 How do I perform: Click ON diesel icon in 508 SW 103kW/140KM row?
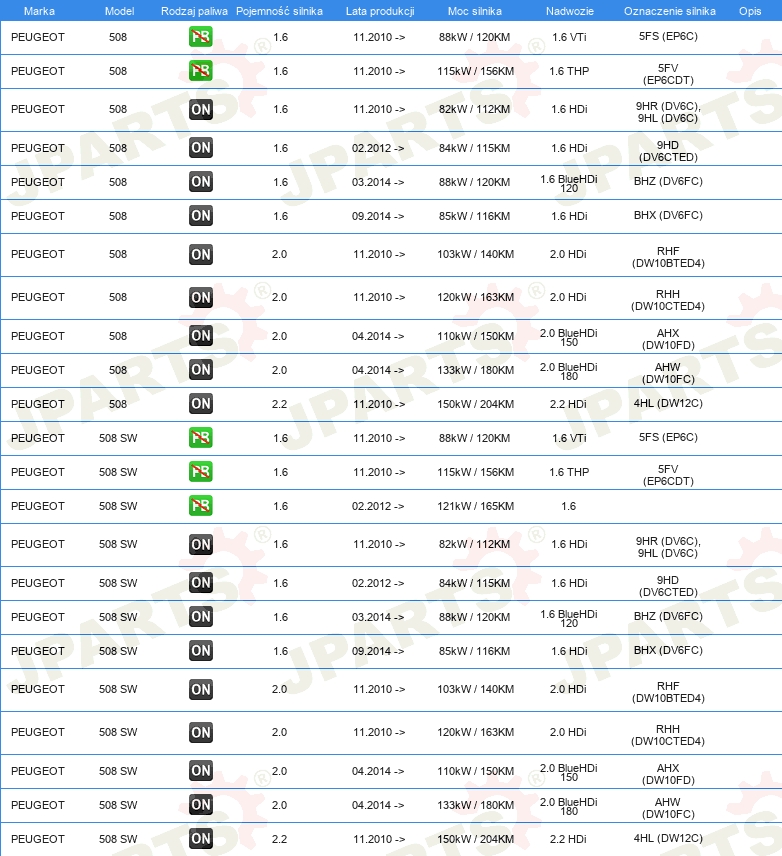(200, 689)
